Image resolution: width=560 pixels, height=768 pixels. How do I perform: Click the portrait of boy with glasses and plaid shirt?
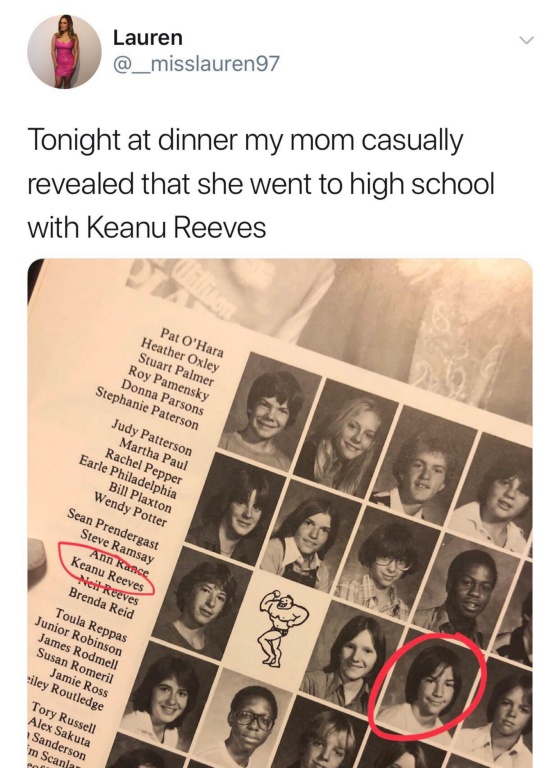click(386, 563)
